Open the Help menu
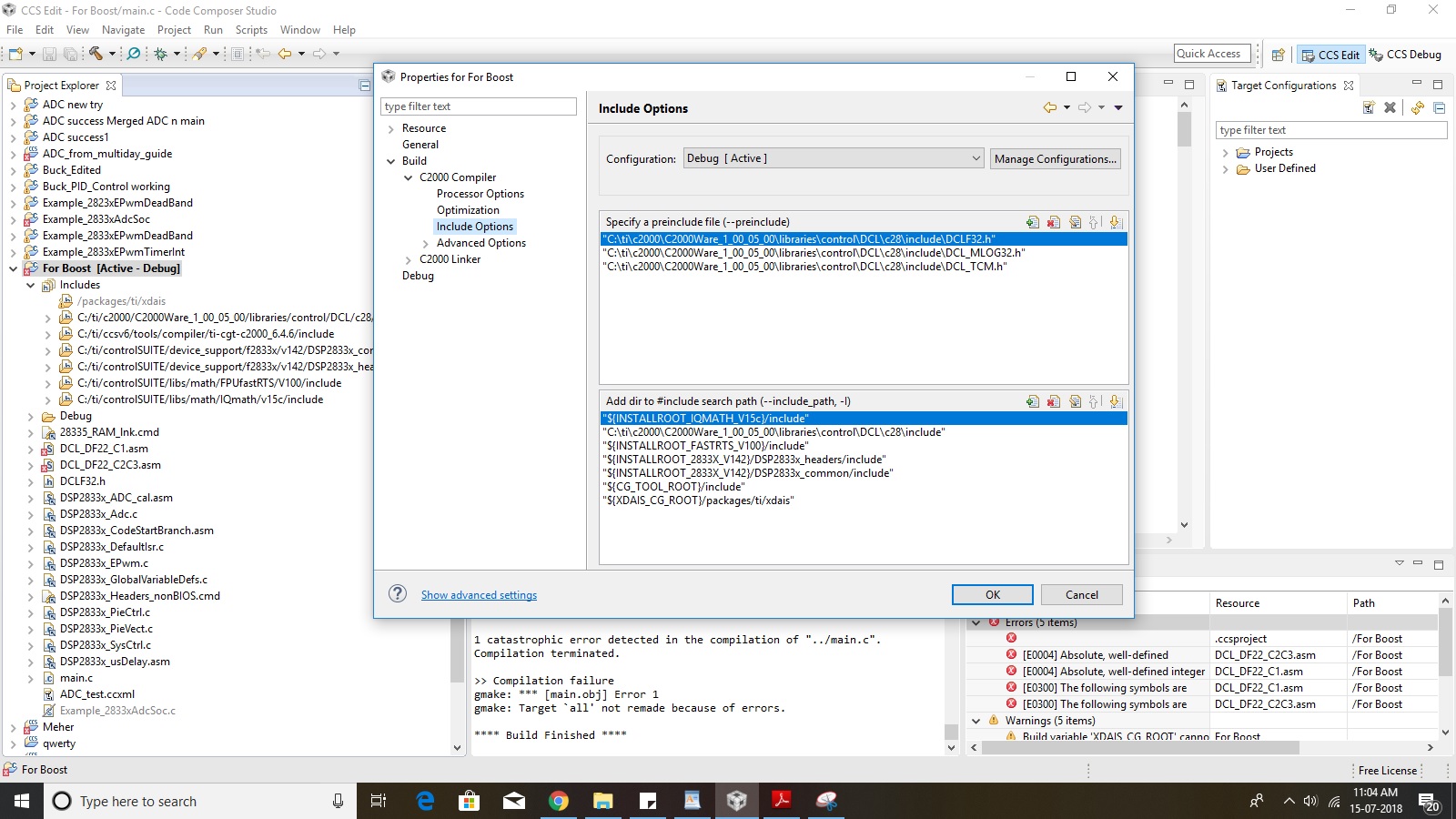This screenshot has width=1456, height=819. pyautogui.click(x=344, y=30)
